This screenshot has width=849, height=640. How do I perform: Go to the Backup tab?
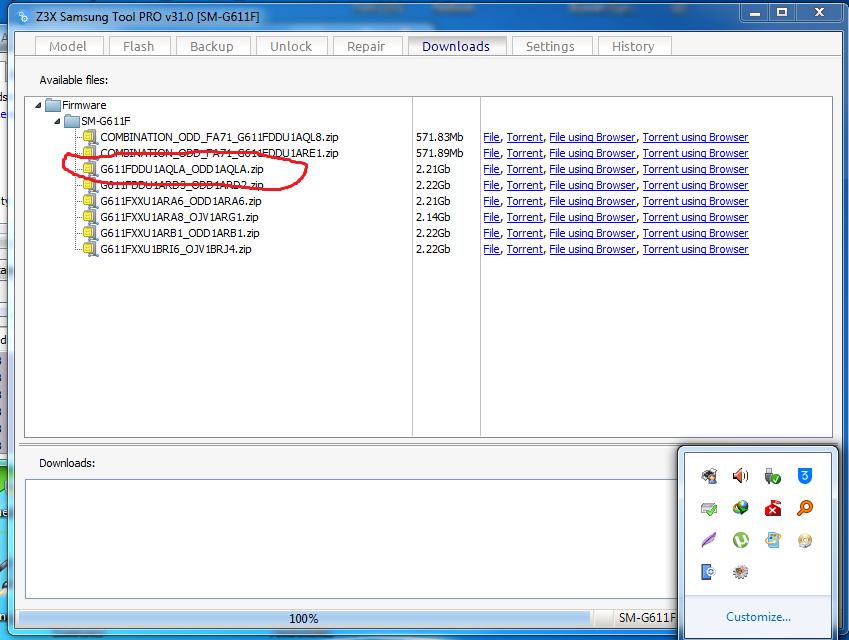[212, 47]
